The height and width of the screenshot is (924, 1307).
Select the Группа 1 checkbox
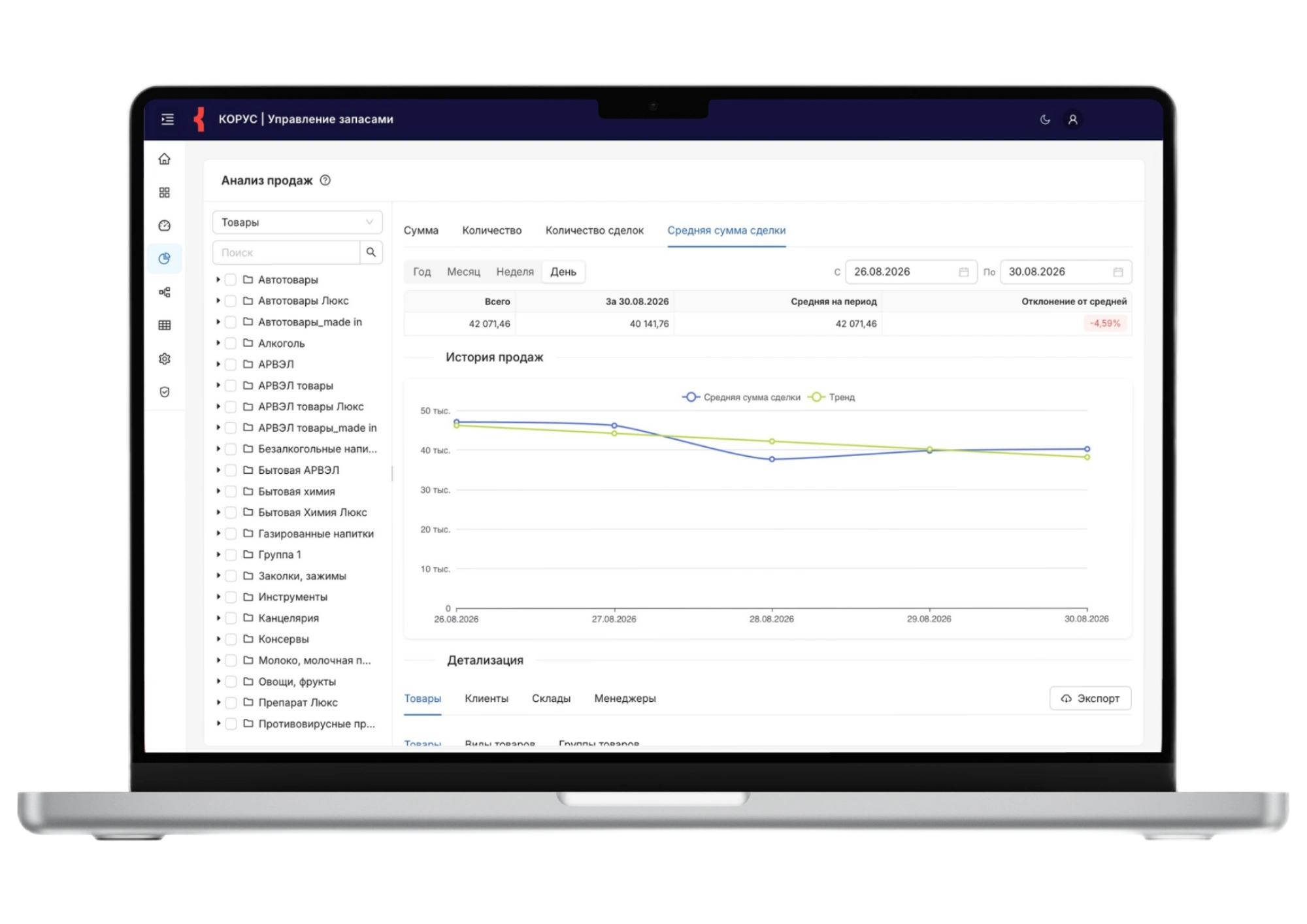[x=231, y=555]
